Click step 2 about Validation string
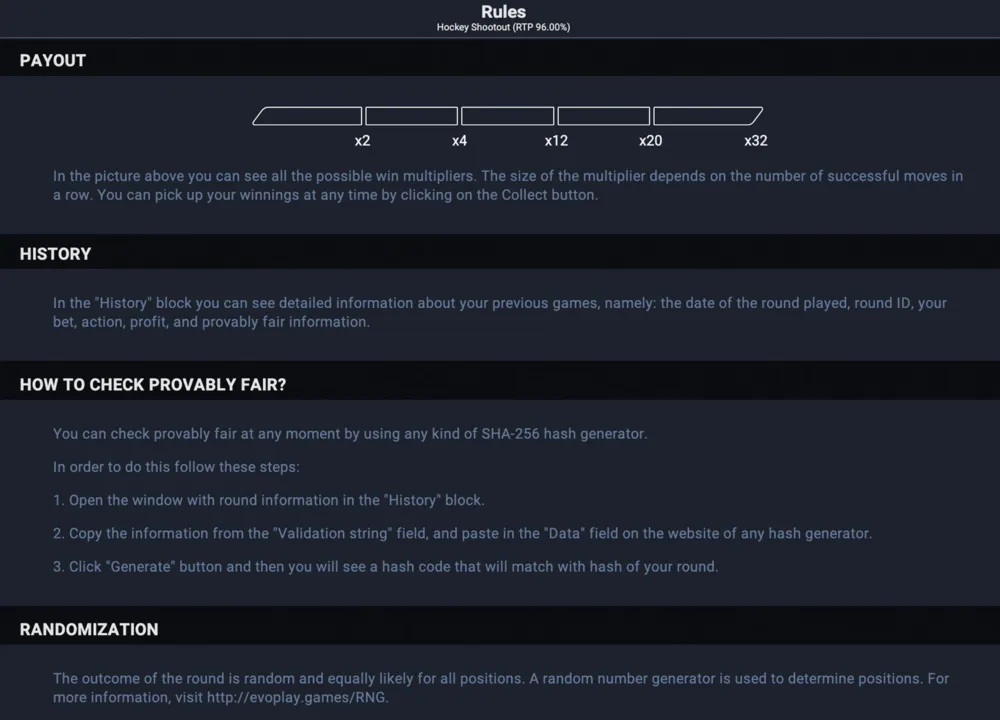Screen dimensions: 1000x720 pos(462,533)
